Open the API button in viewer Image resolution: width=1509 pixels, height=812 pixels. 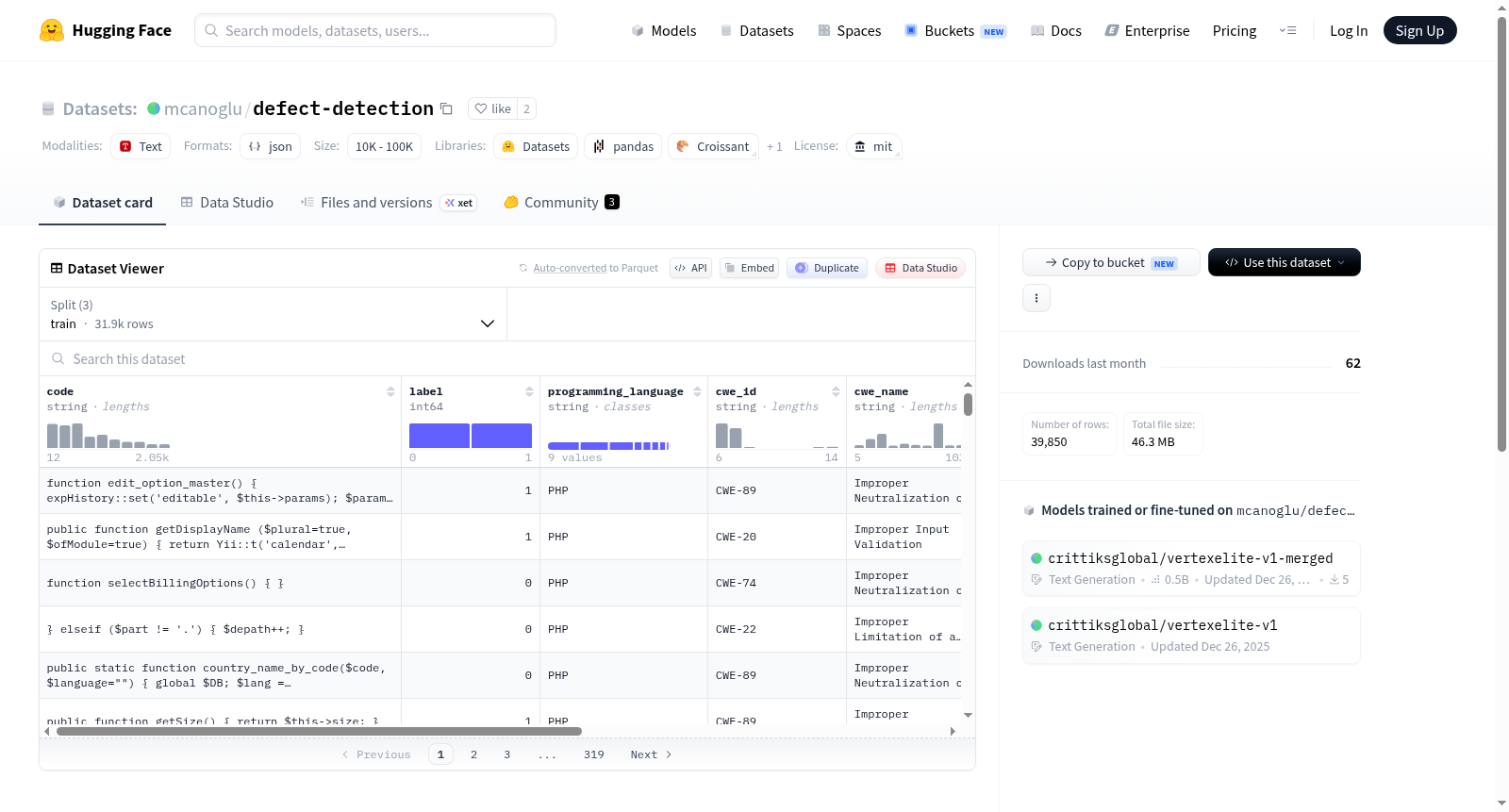point(690,268)
